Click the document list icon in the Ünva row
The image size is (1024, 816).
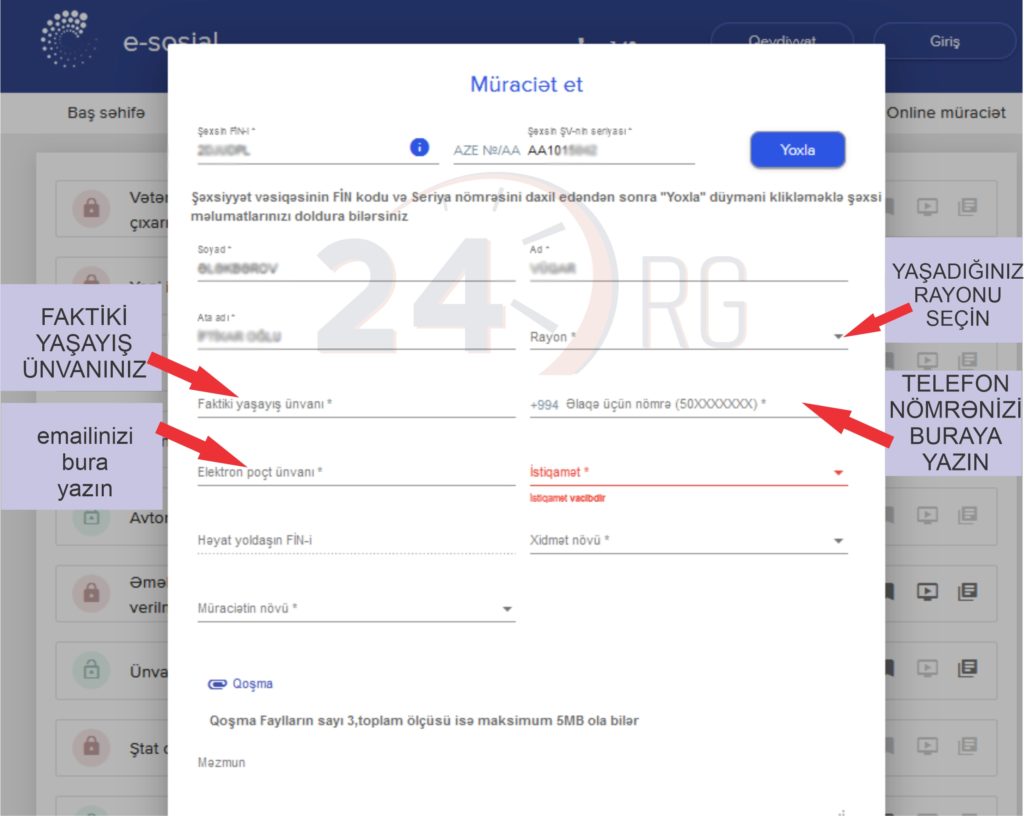pyautogui.click(x=966, y=668)
